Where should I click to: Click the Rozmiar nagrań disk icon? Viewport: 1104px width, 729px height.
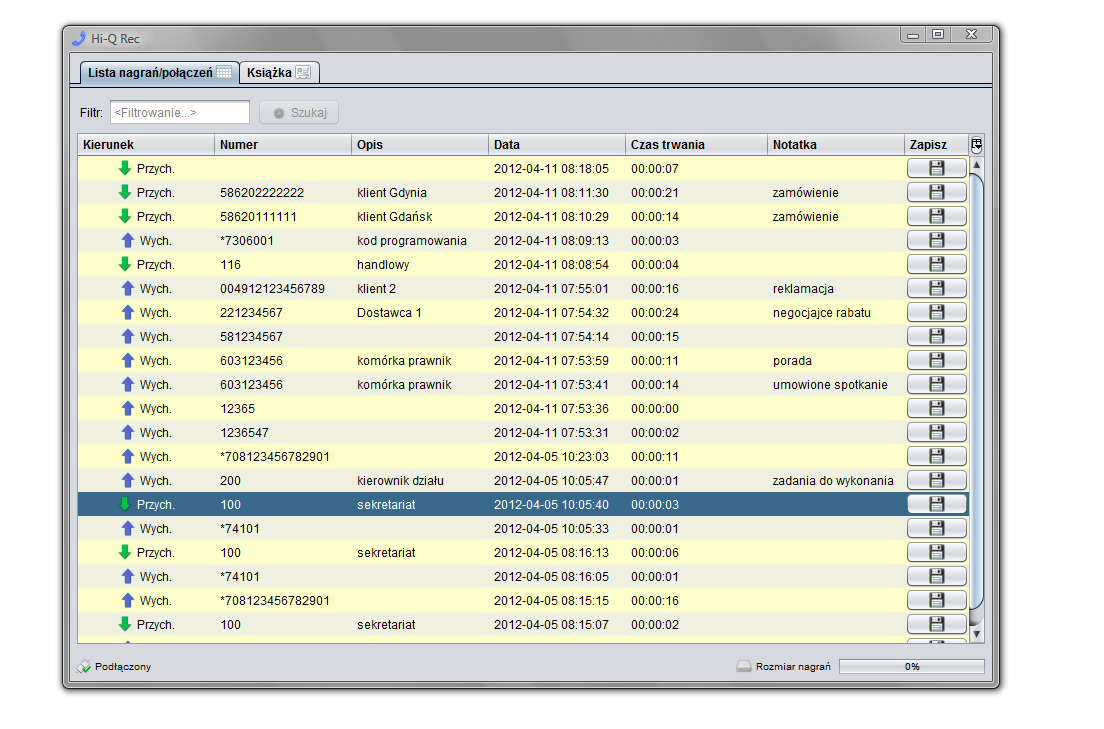744,666
